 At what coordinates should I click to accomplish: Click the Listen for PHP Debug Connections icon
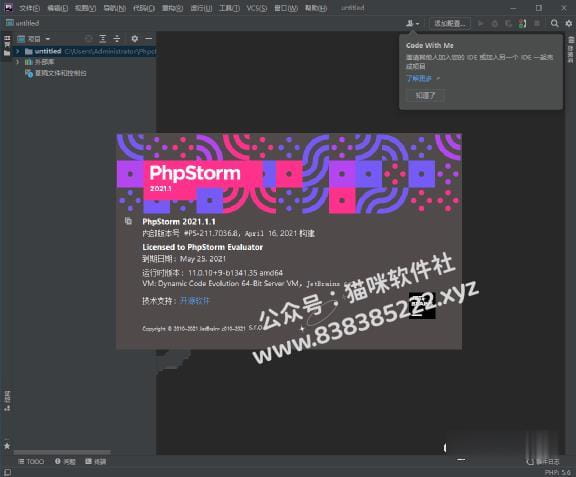point(522,24)
